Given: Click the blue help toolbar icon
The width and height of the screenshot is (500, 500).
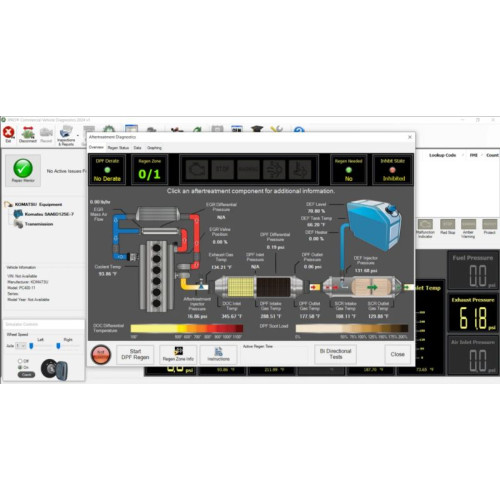Looking at the screenshot, I should pyautogui.click(x=299, y=129).
